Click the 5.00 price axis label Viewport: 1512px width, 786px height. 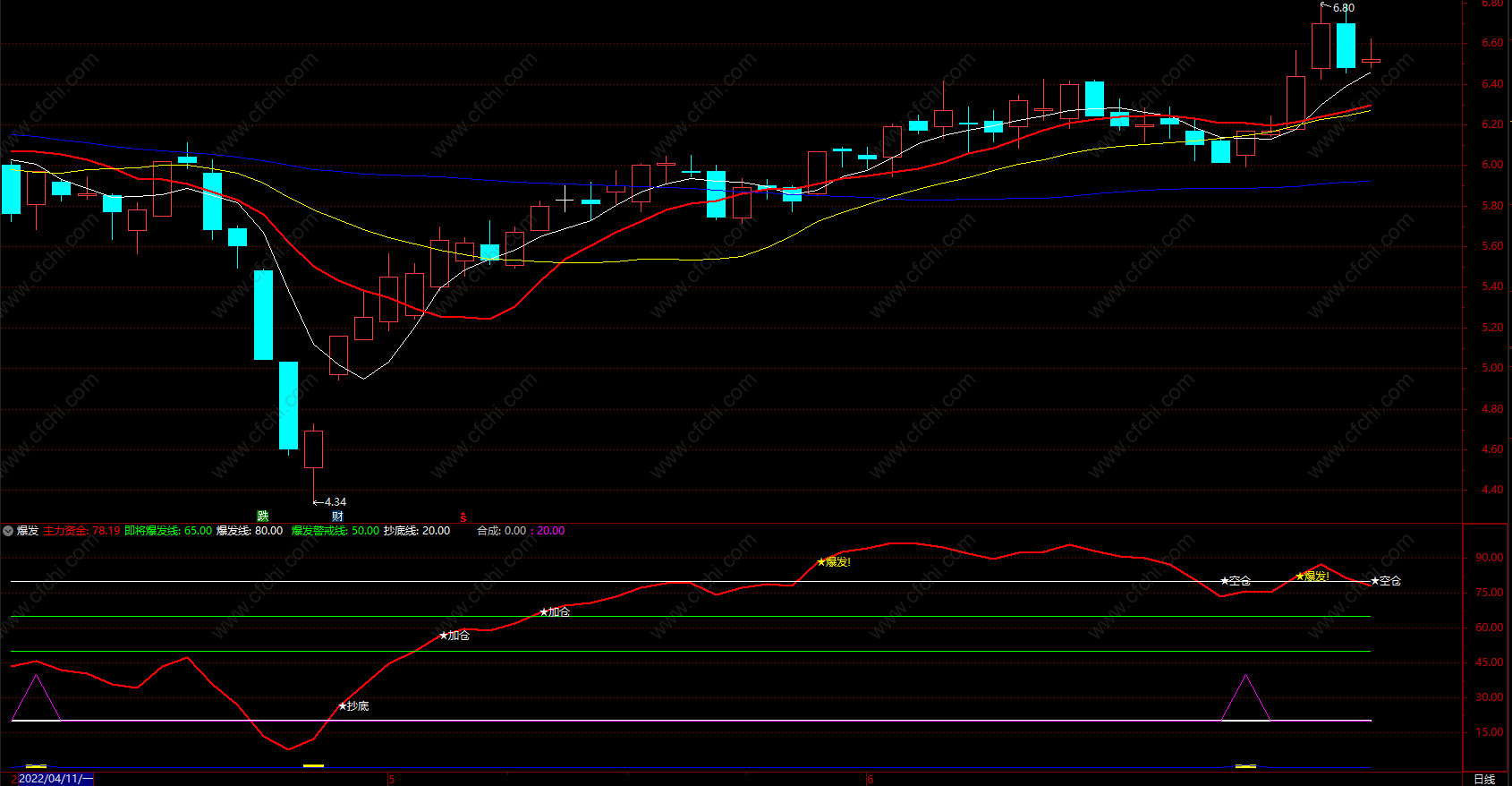[x=1492, y=368]
